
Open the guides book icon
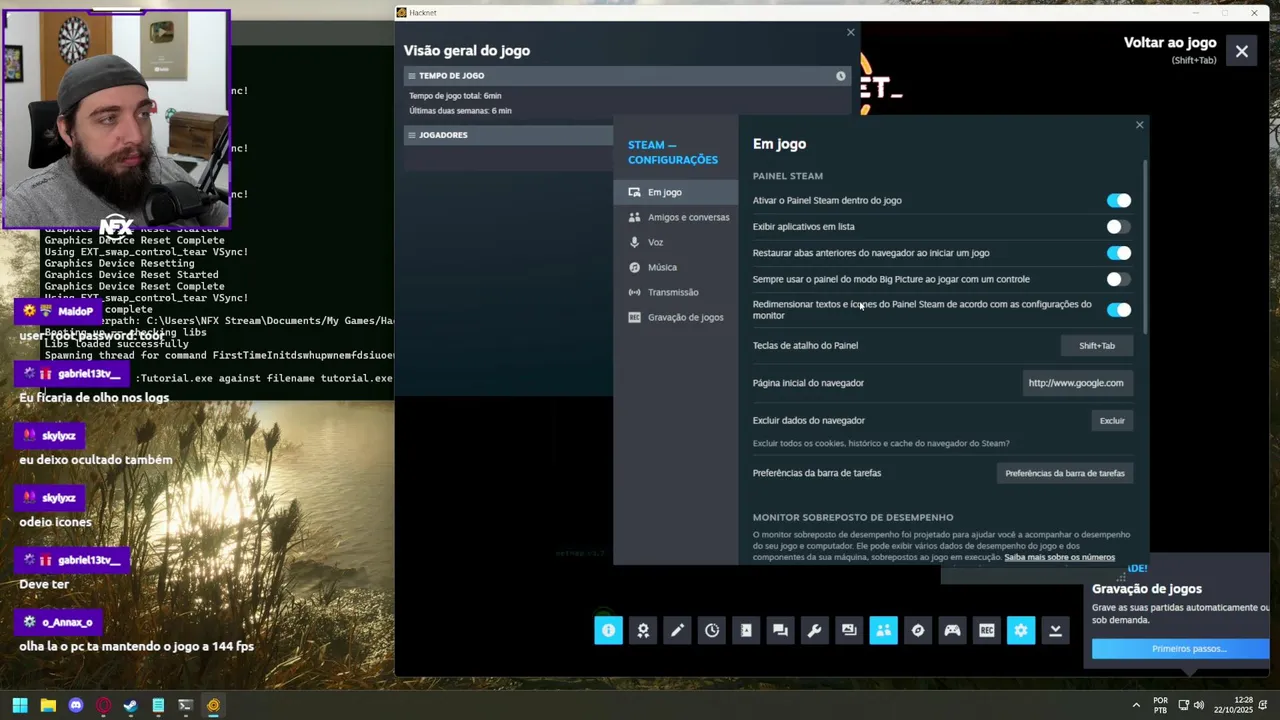click(x=746, y=630)
